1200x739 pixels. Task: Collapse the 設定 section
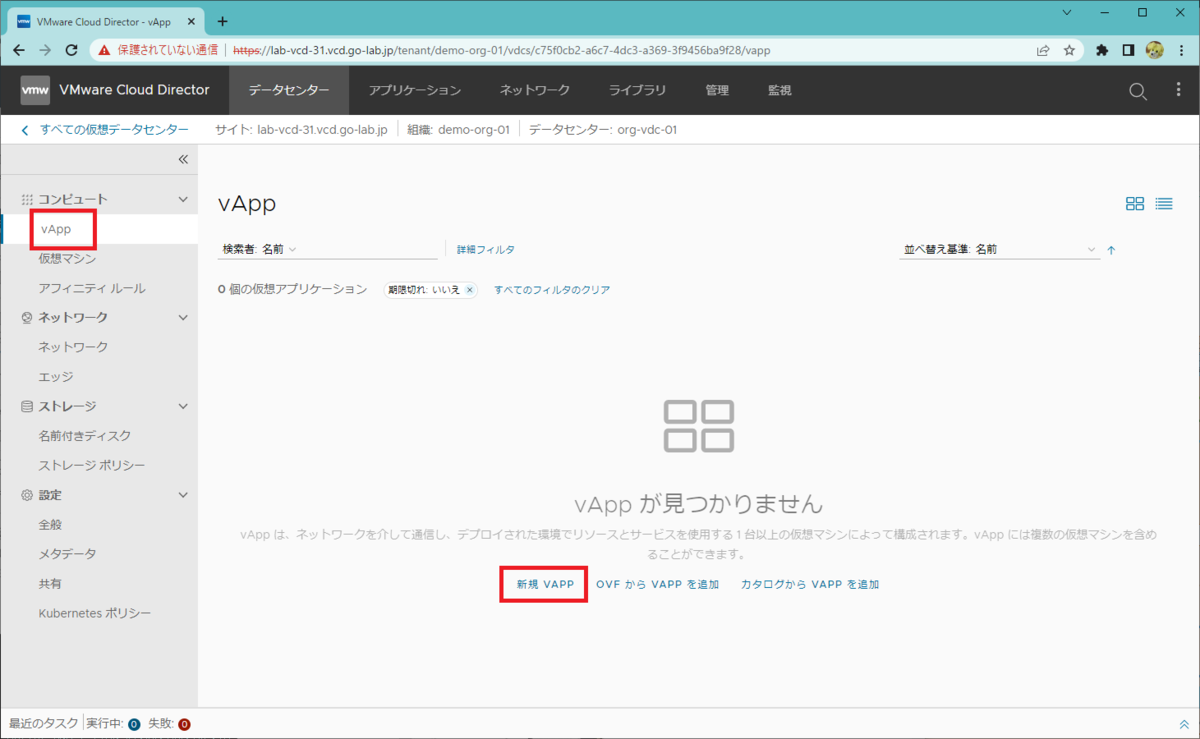pyautogui.click(x=182, y=495)
